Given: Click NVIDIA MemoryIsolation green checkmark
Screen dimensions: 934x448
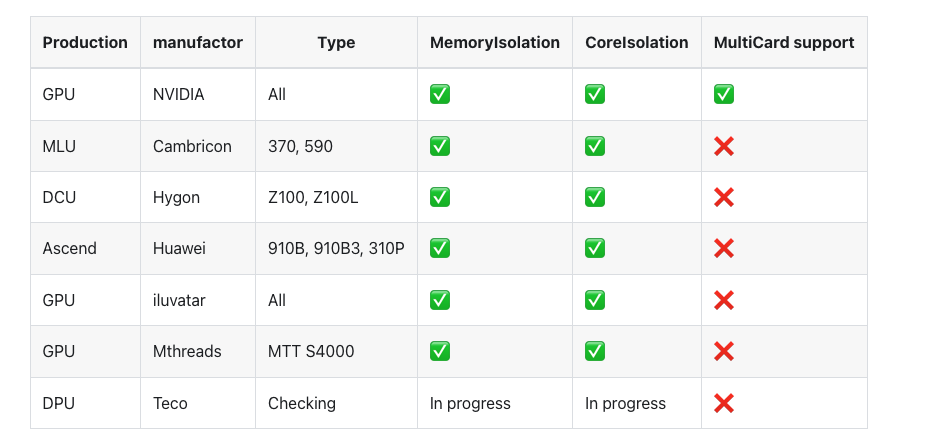Looking at the screenshot, I should (440, 94).
